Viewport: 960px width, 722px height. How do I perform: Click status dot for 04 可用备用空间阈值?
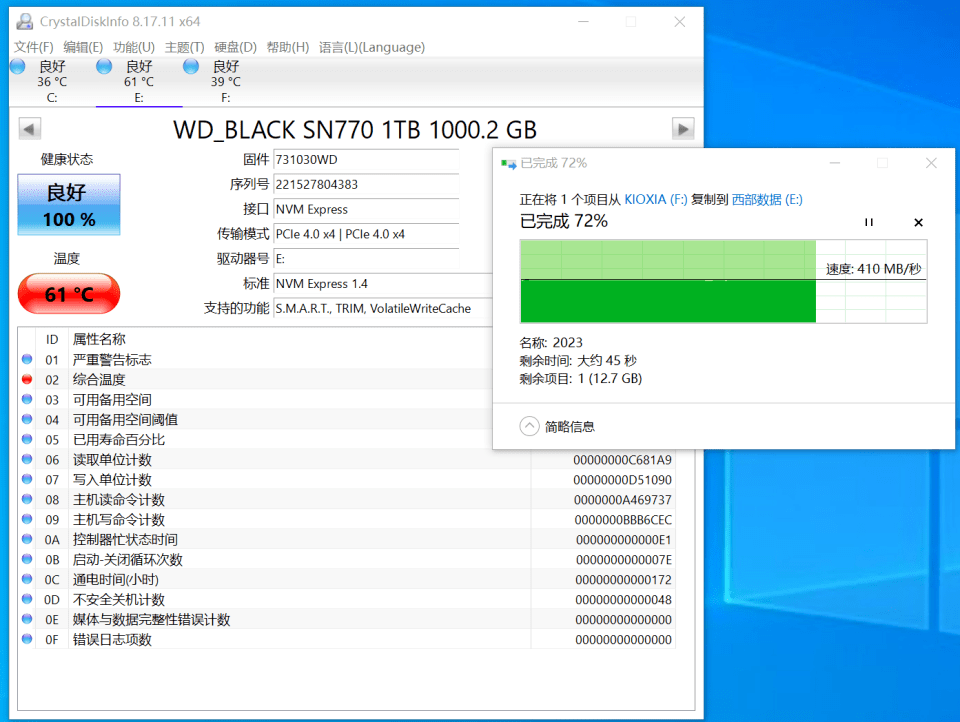click(27, 419)
